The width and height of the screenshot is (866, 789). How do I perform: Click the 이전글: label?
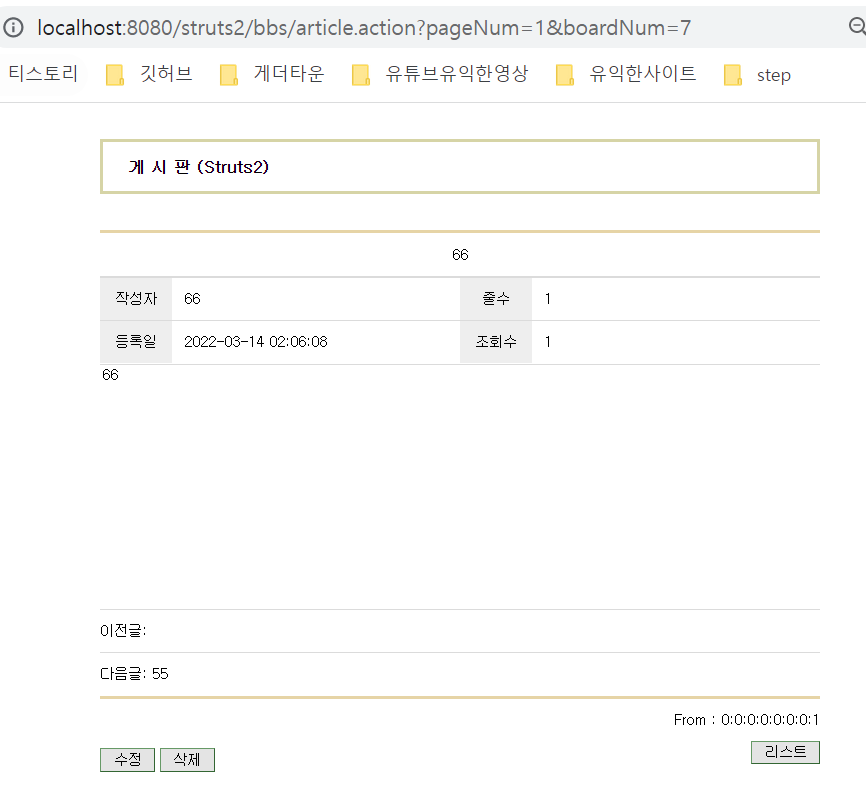pos(123,631)
